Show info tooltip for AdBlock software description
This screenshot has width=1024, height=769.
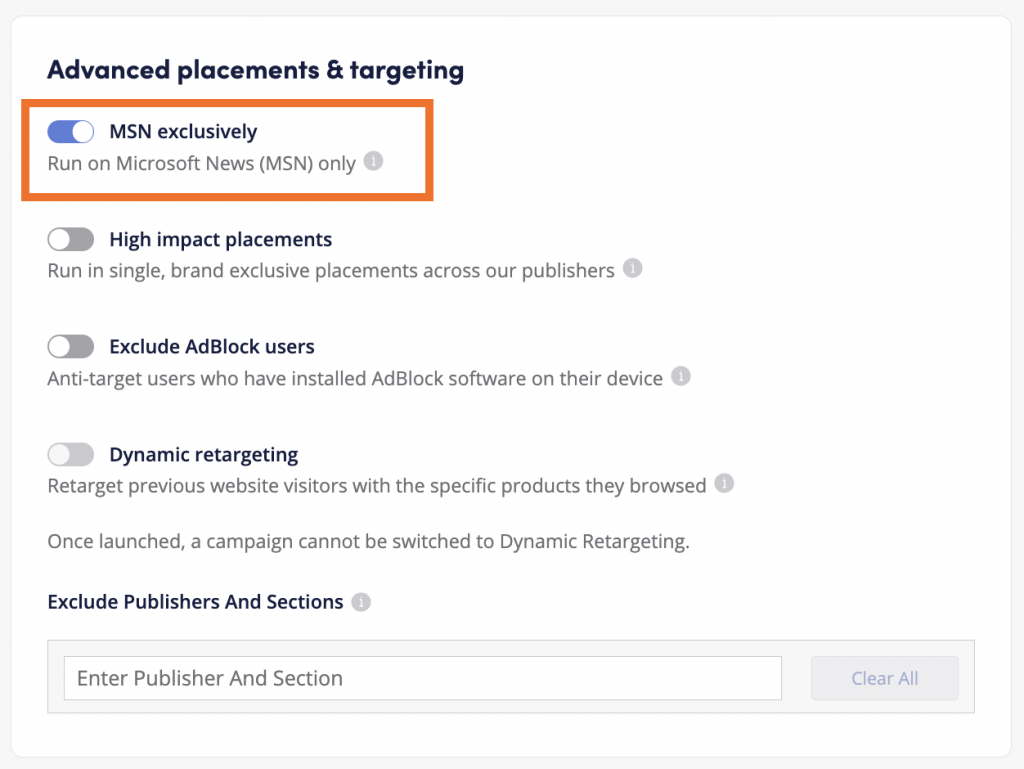click(x=680, y=377)
